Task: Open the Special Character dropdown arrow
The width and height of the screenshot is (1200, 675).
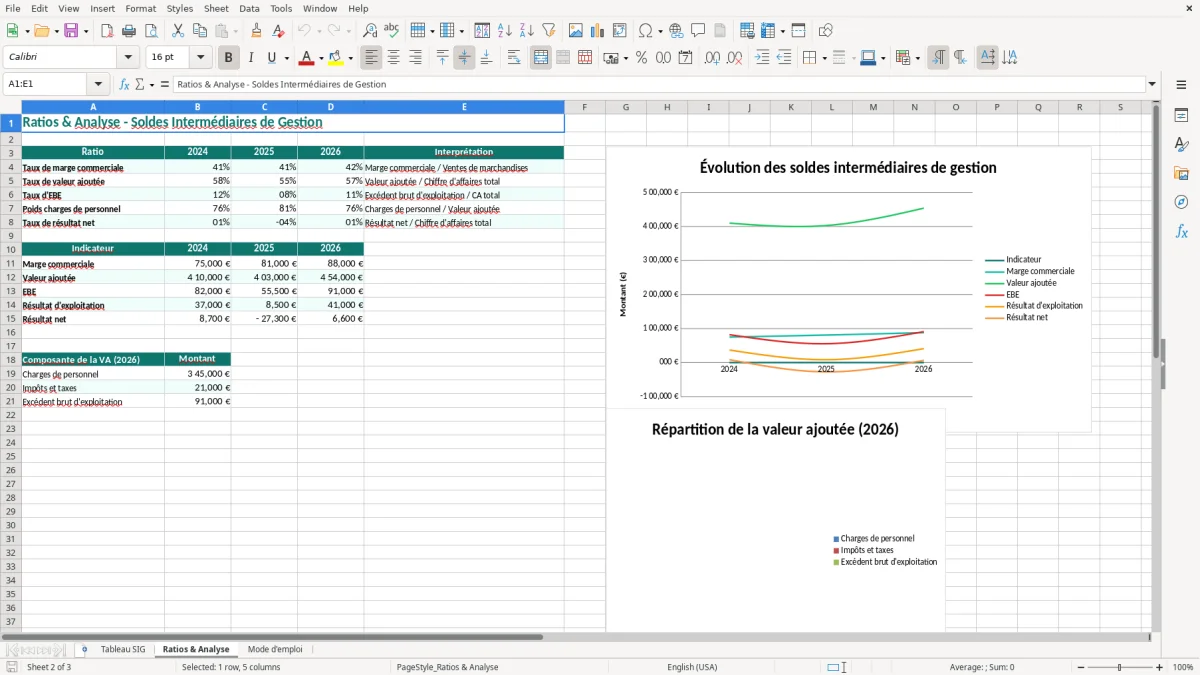Action: coord(661,31)
